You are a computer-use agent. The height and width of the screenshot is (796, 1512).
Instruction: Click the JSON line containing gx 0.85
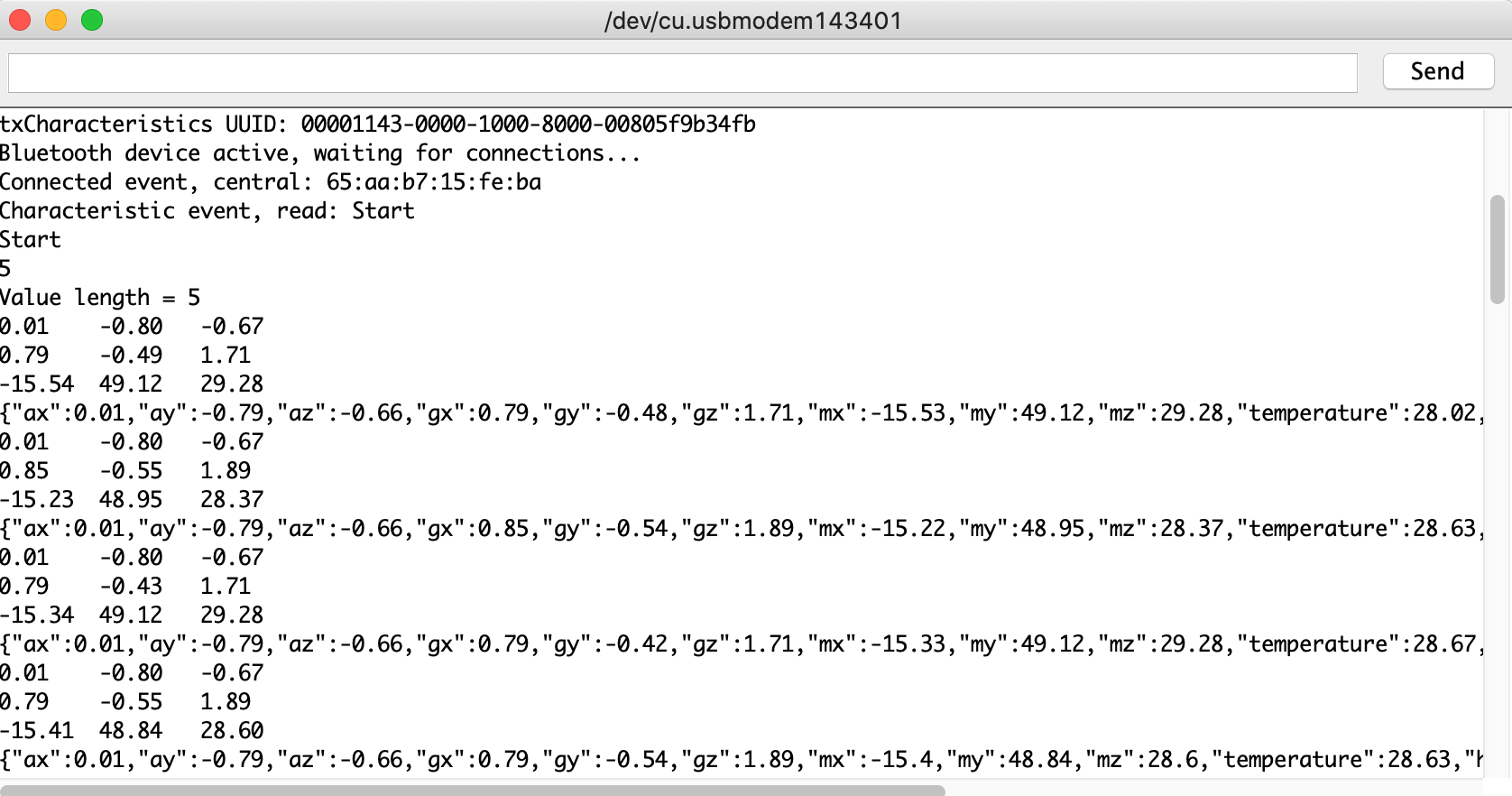point(741,529)
